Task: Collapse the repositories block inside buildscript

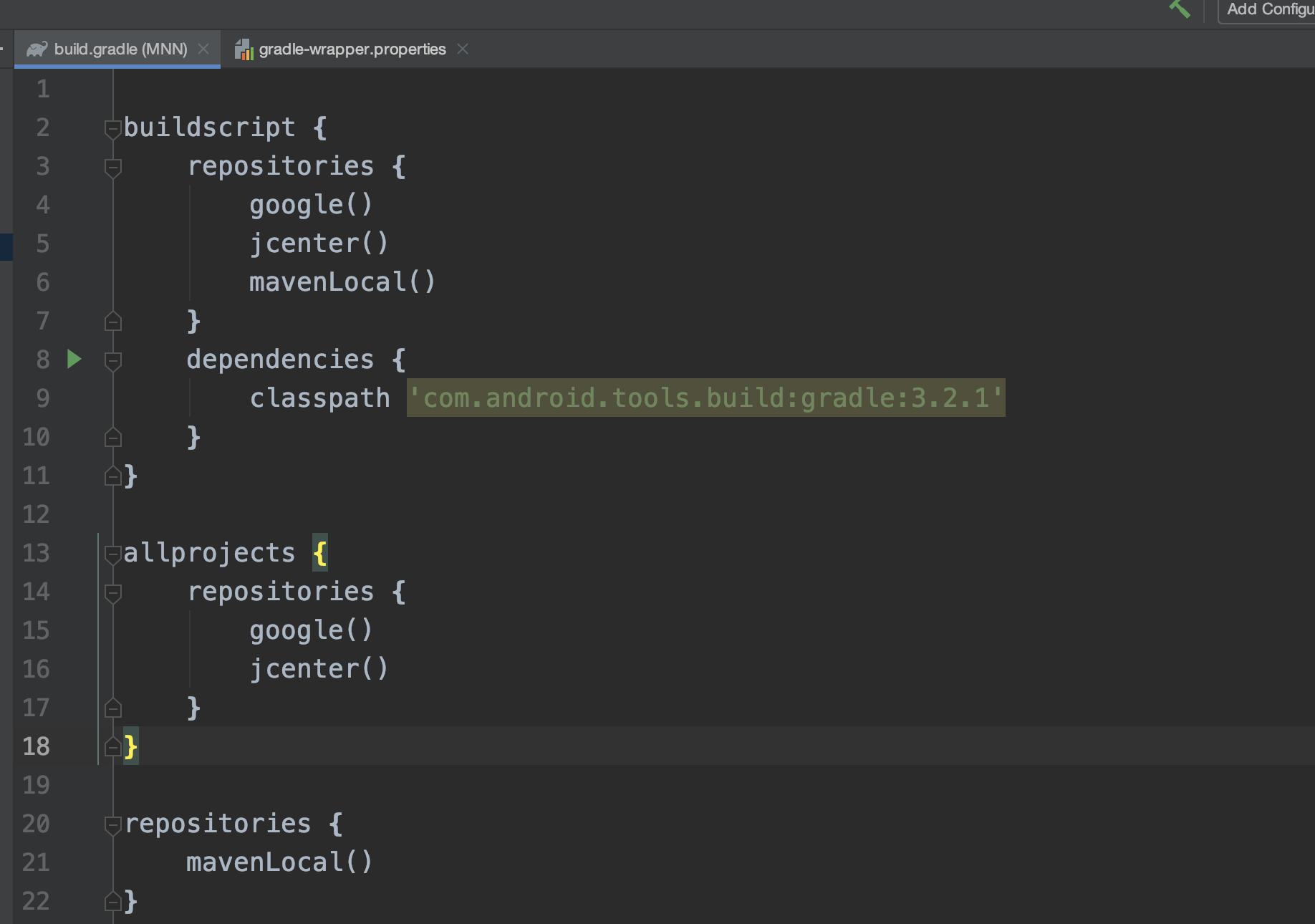Action: [x=112, y=168]
